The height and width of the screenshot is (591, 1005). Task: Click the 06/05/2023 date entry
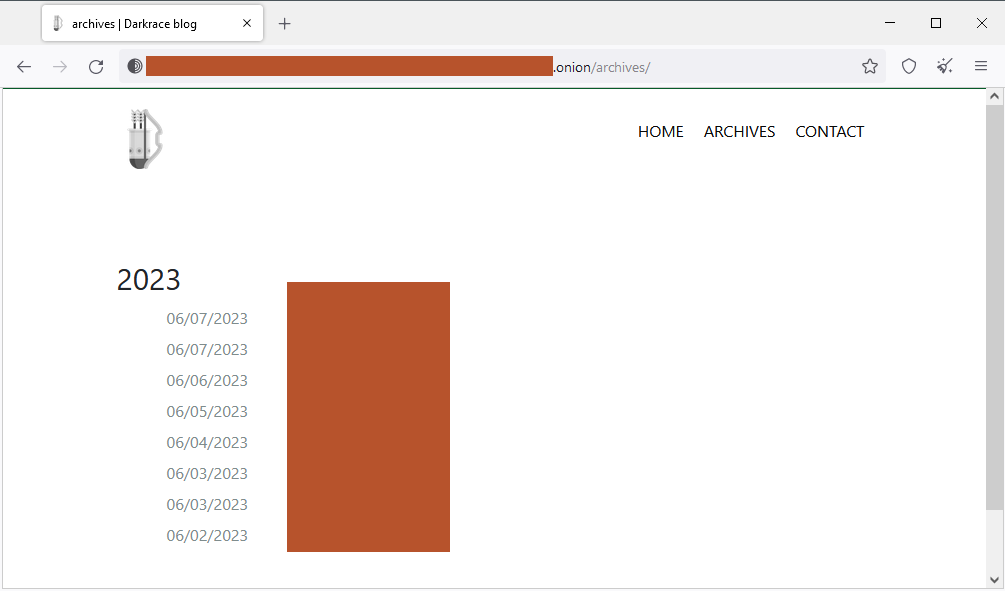[207, 412]
